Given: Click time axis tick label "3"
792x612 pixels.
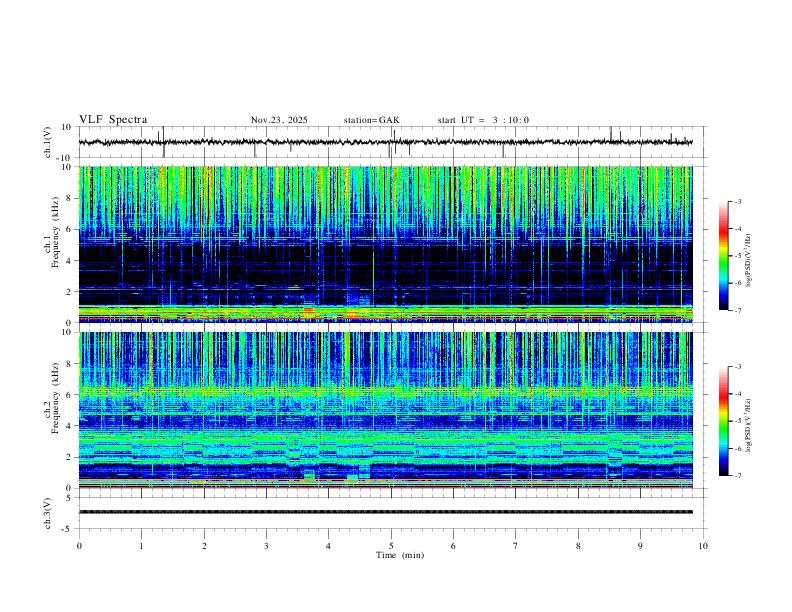Looking at the screenshot, I should click(x=266, y=546).
